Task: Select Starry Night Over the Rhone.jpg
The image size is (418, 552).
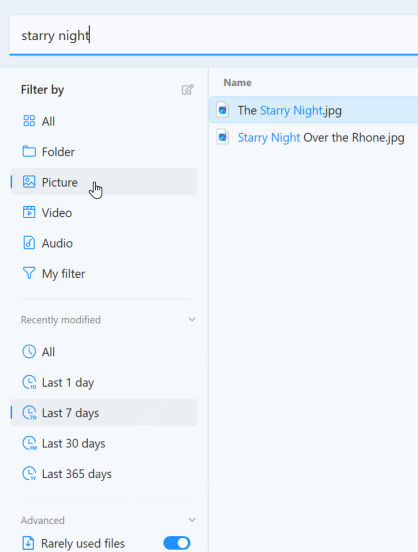Action: click(314, 137)
